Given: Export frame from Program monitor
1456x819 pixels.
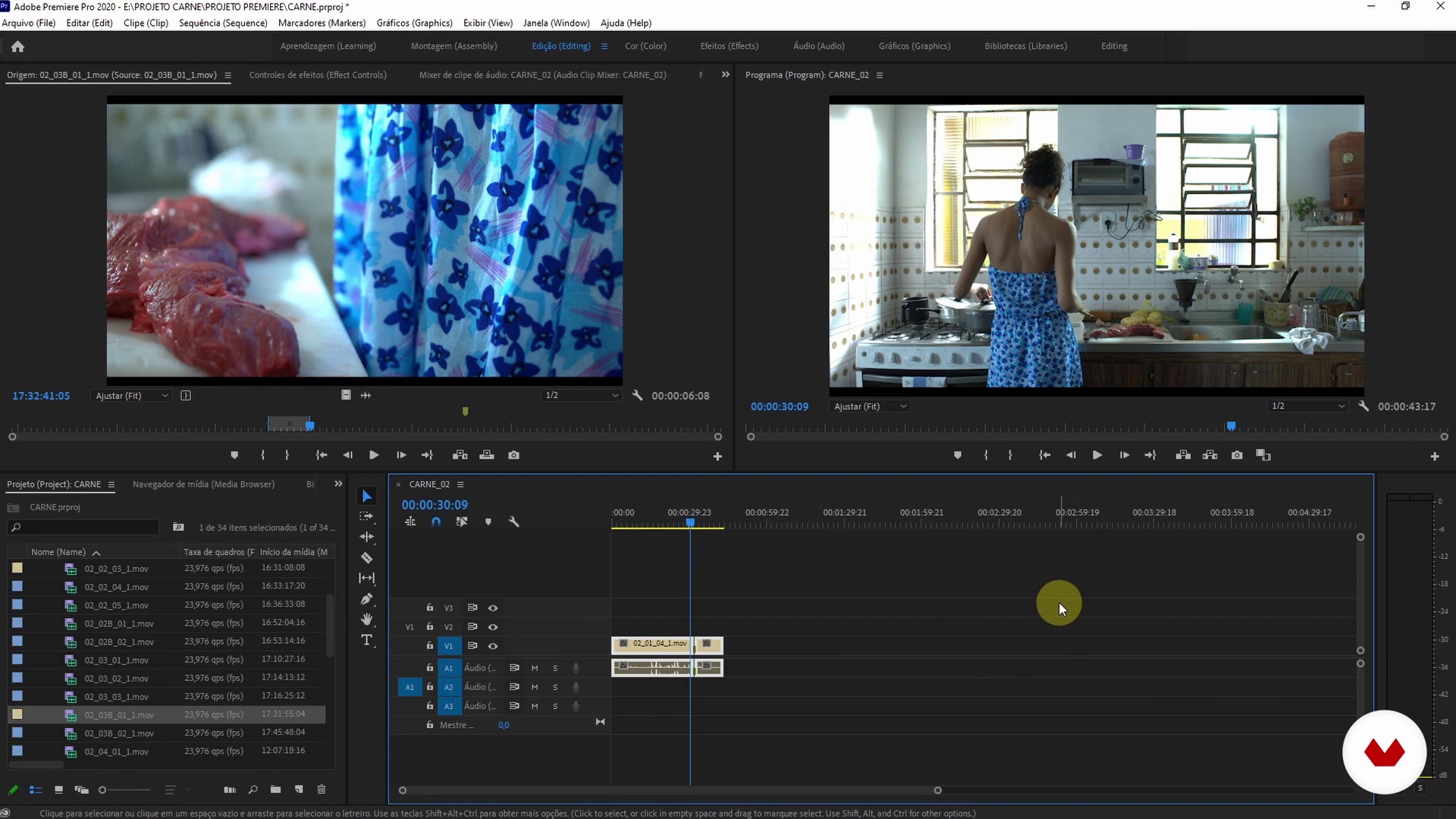Looking at the screenshot, I should [x=1237, y=455].
